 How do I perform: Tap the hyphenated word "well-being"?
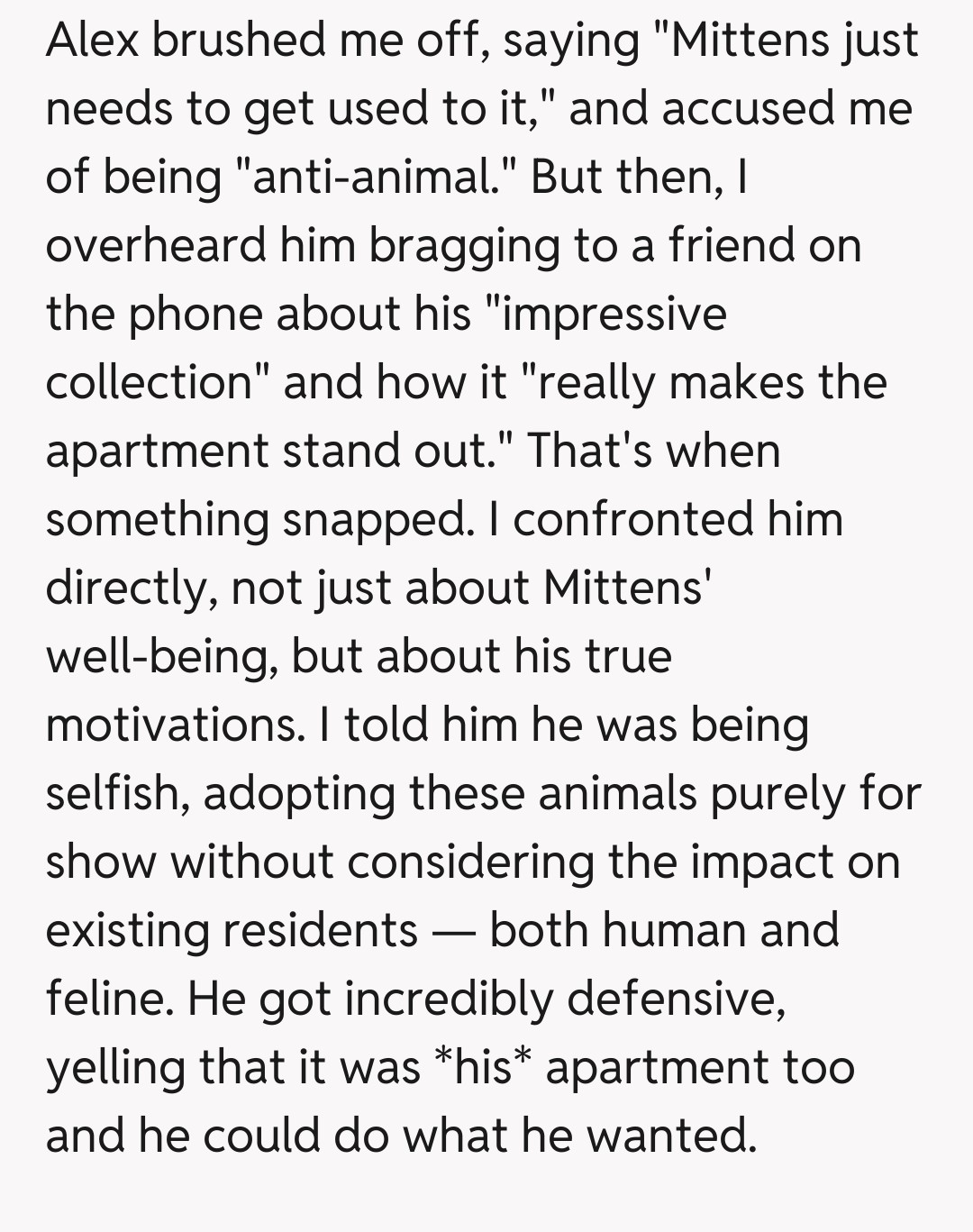click(x=160, y=657)
